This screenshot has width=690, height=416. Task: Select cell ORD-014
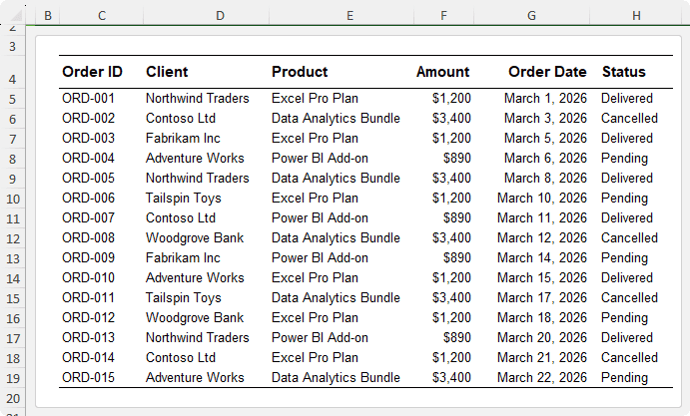click(x=88, y=357)
